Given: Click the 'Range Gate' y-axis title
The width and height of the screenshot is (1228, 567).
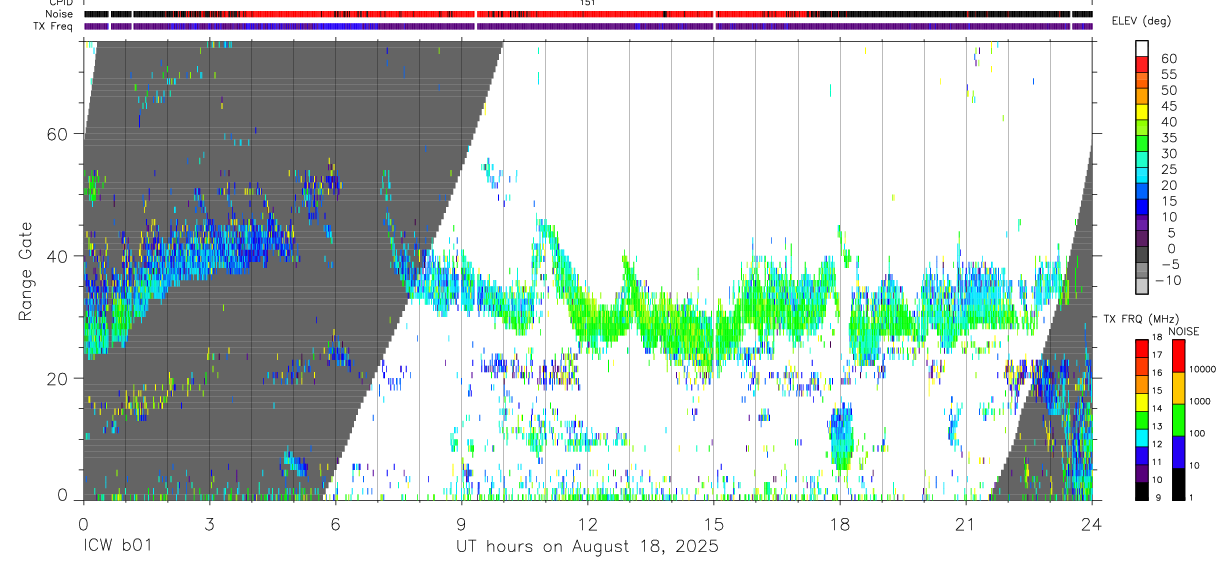Looking at the screenshot, I should 26,271.
